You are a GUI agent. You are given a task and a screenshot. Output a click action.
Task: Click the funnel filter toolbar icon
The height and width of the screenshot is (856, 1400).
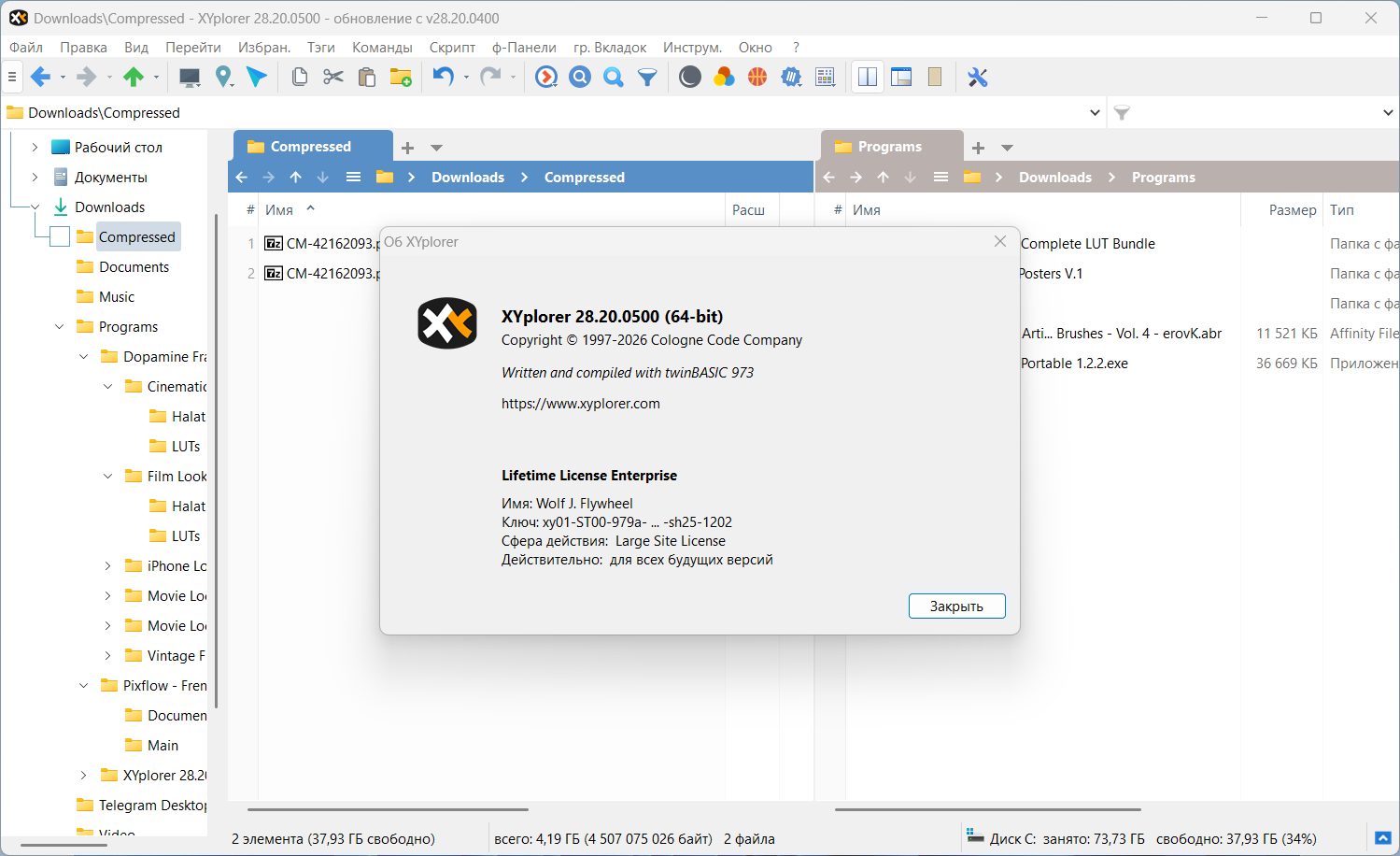tap(647, 78)
